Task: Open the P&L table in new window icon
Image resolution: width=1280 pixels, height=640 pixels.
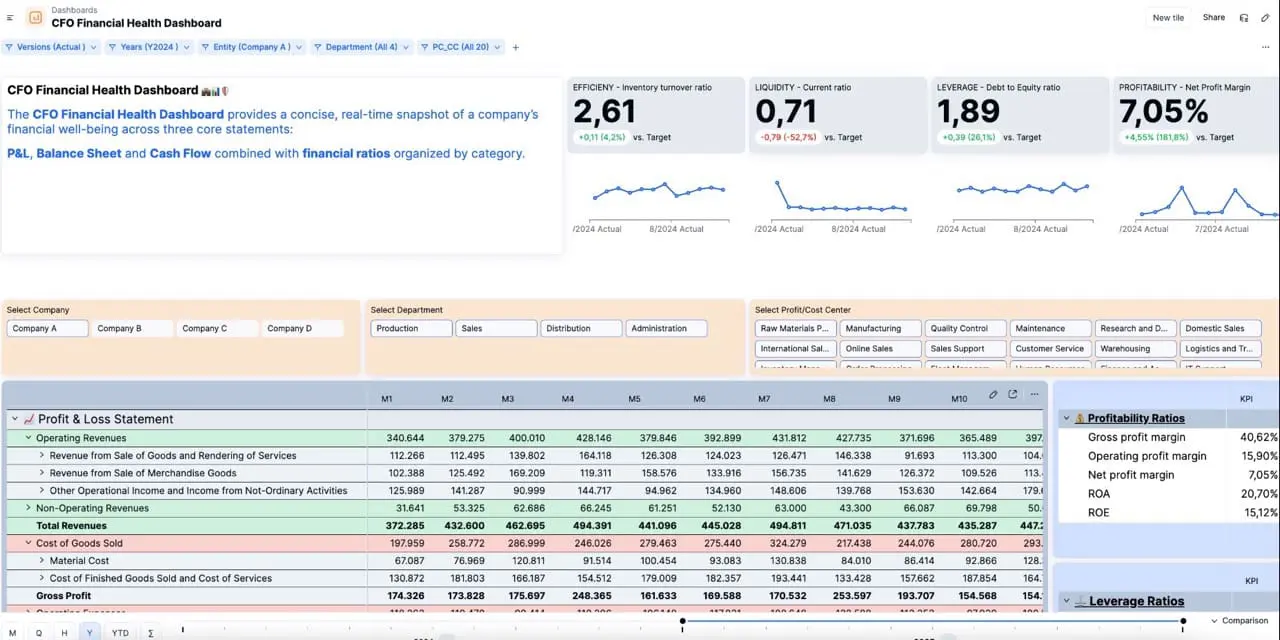Action: point(1012,394)
